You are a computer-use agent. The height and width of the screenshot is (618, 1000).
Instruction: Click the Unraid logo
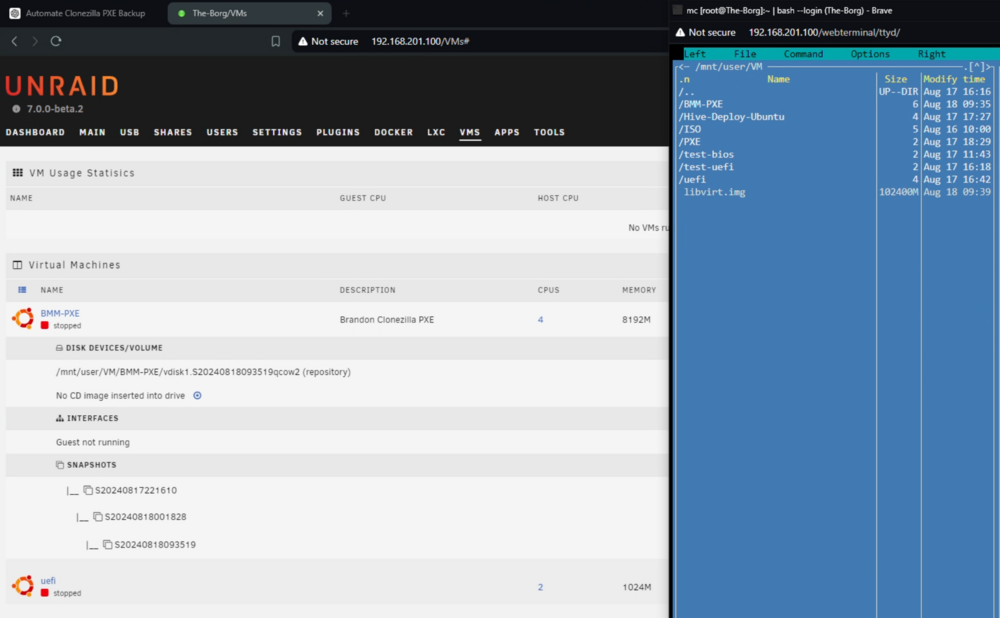pyautogui.click(x=62, y=85)
